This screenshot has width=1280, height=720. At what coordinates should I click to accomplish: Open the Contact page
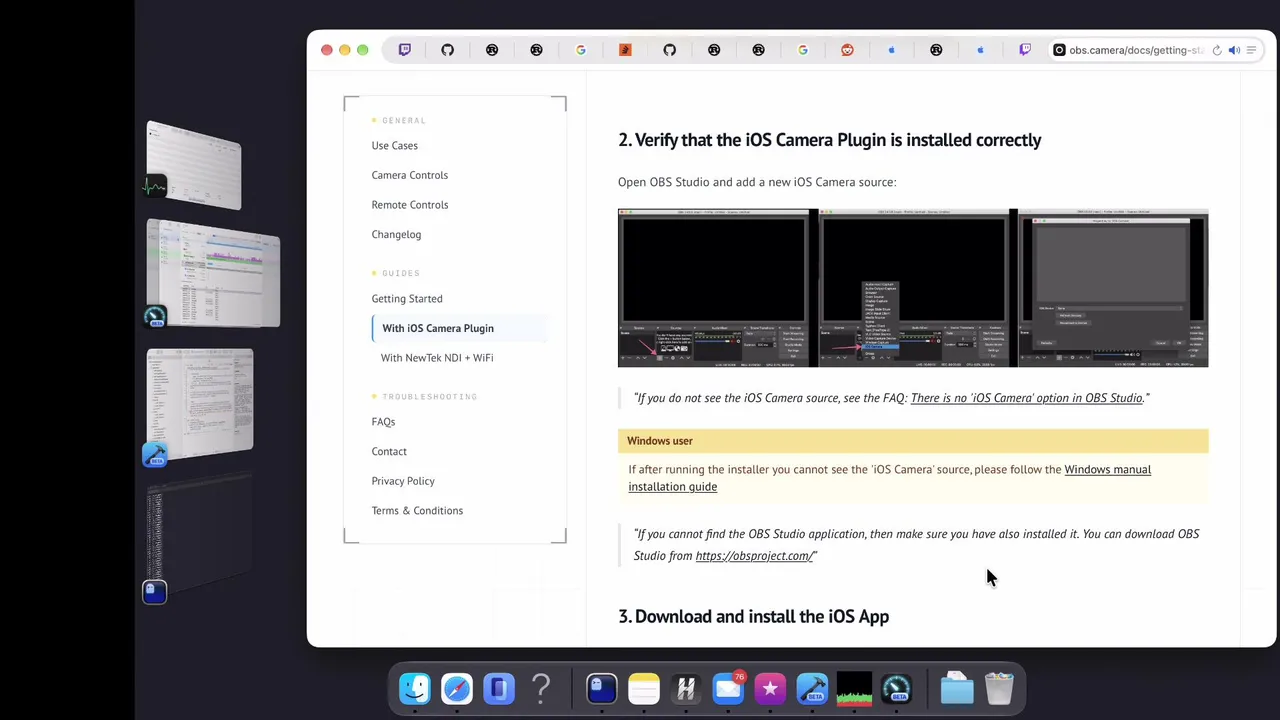point(389,451)
